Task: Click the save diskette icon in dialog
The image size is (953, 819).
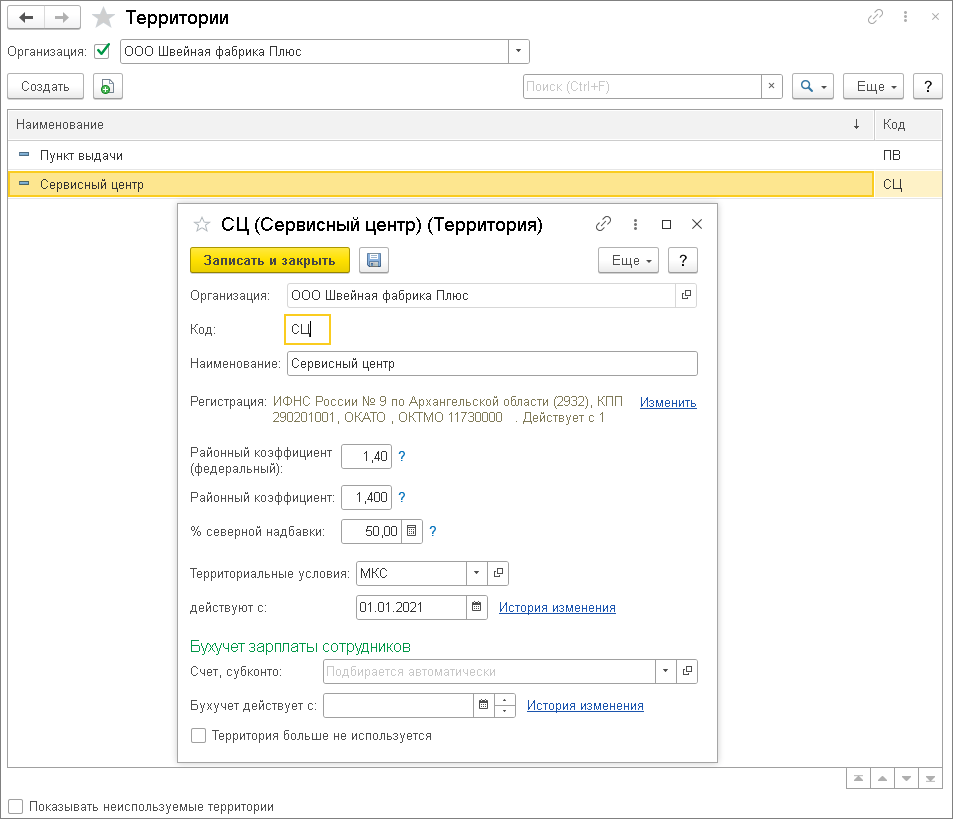Action: tap(374, 260)
